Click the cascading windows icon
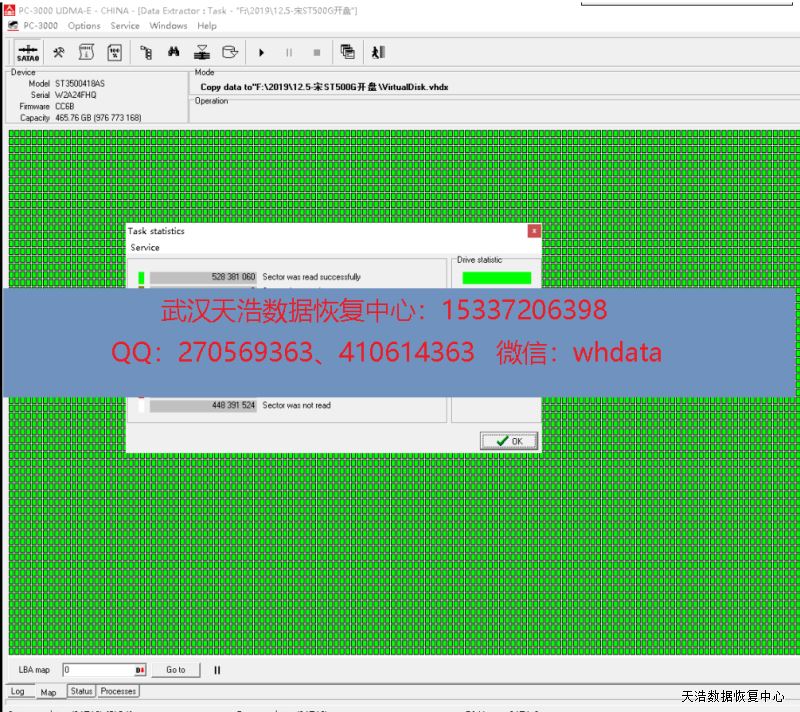This screenshot has width=800, height=712. point(347,53)
